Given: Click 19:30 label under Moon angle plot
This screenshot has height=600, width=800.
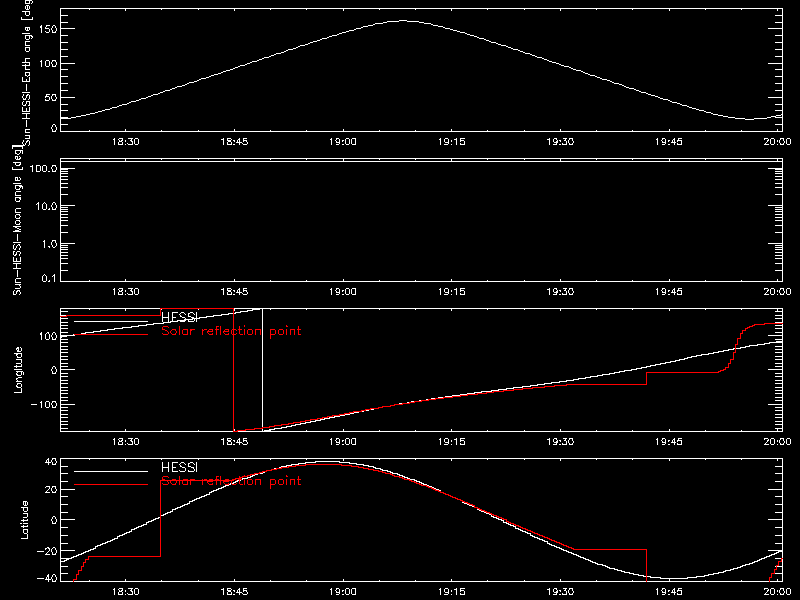Looking at the screenshot, I should click(560, 292).
